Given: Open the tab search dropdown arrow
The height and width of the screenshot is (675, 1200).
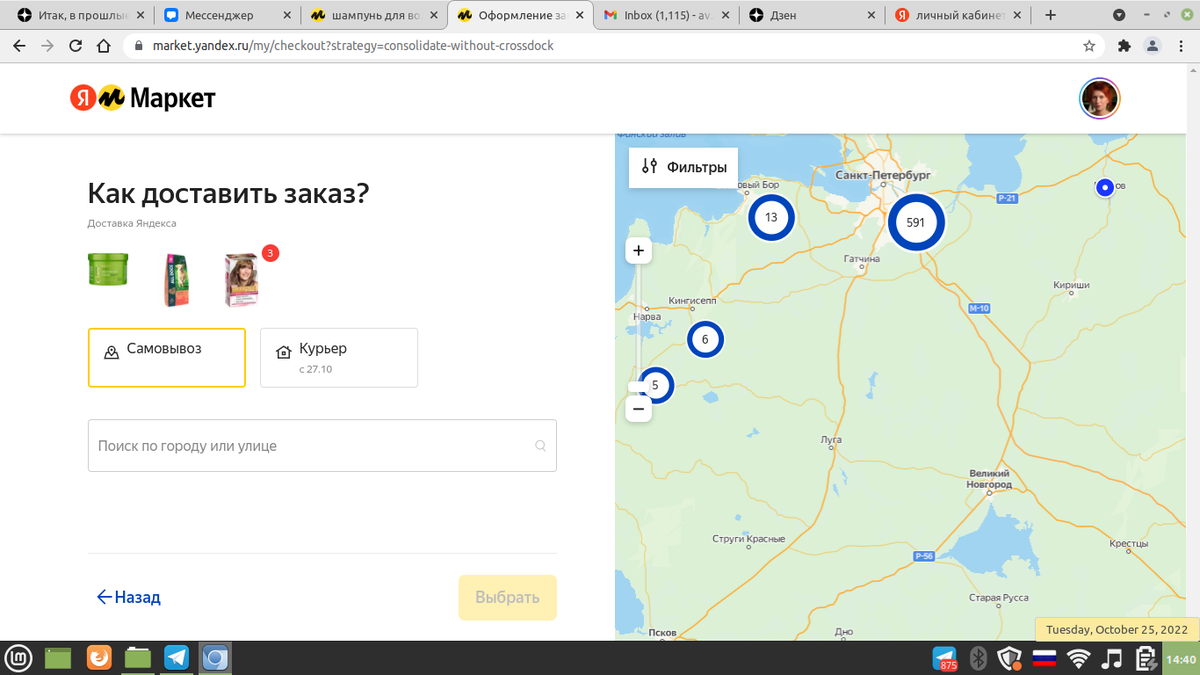Looking at the screenshot, I should (1119, 15).
